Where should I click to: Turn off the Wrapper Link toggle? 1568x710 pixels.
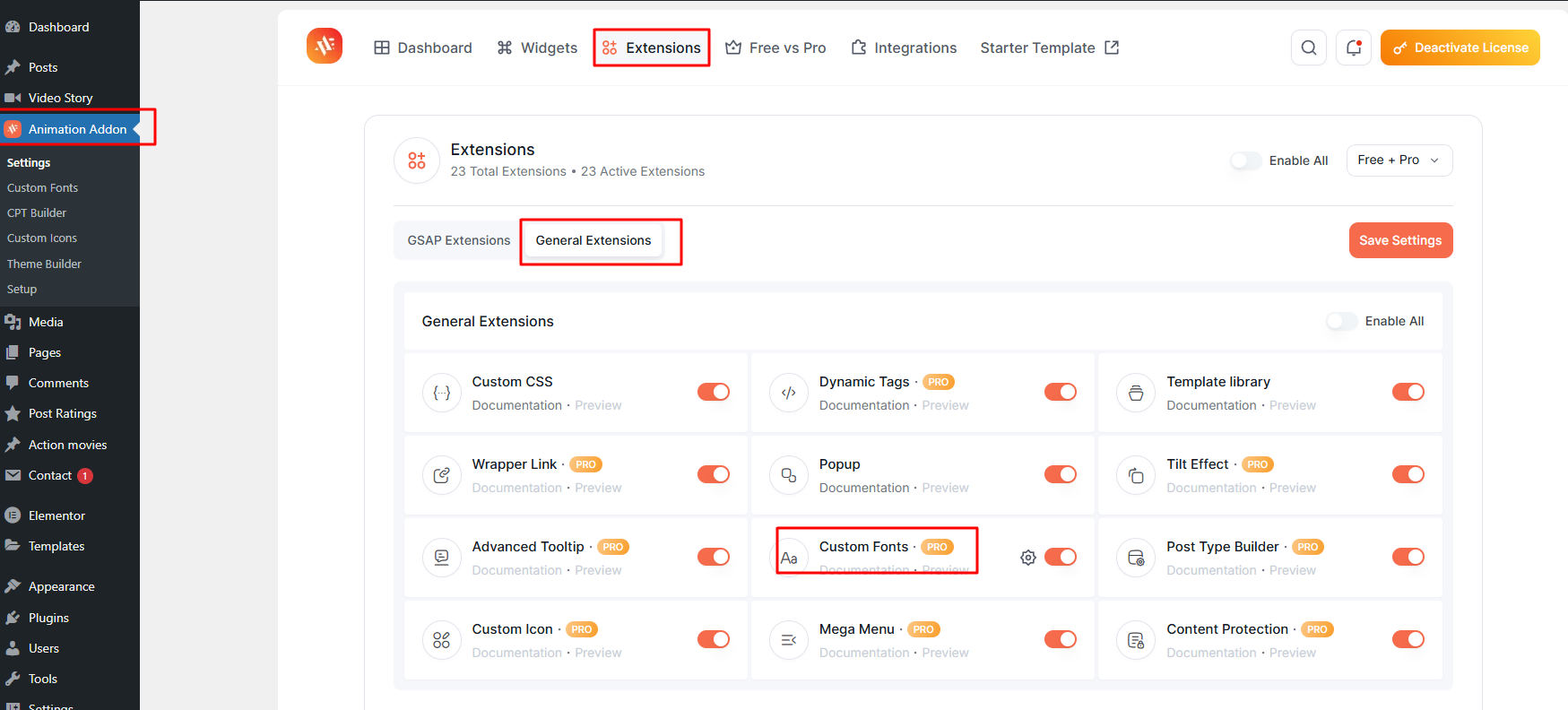tap(714, 474)
